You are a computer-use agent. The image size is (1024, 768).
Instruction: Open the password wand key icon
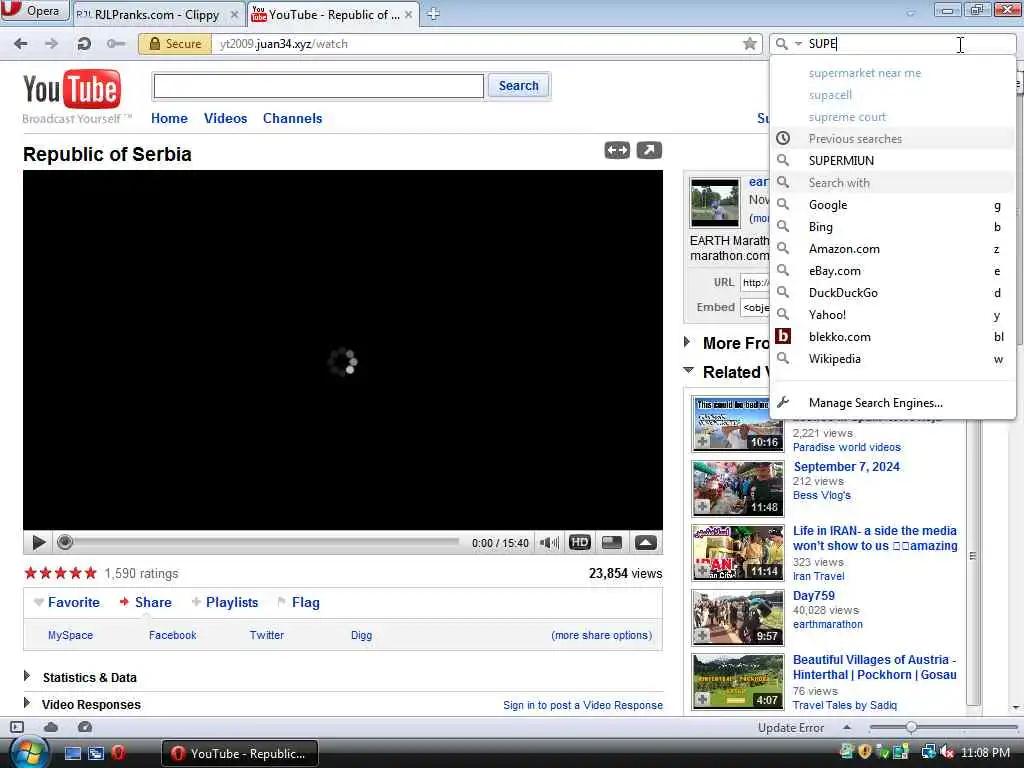pyautogui.click(x=116, y=44)
